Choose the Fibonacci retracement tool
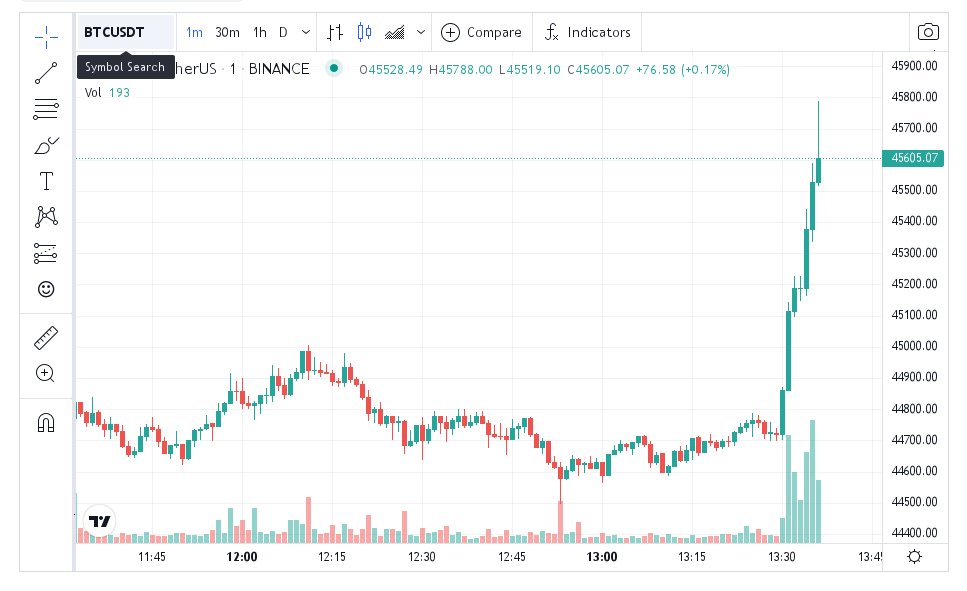The width and height of the screenshot is (967, 591). [46, 109]
